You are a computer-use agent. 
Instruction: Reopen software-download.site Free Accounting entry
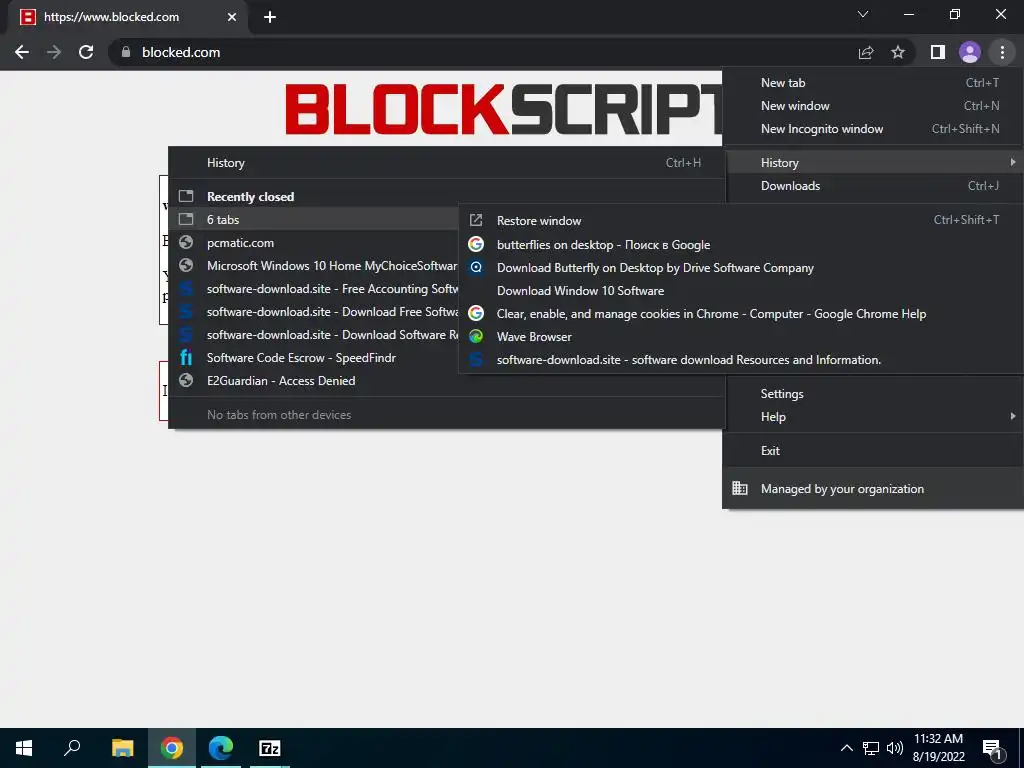(x=313, y=289)
